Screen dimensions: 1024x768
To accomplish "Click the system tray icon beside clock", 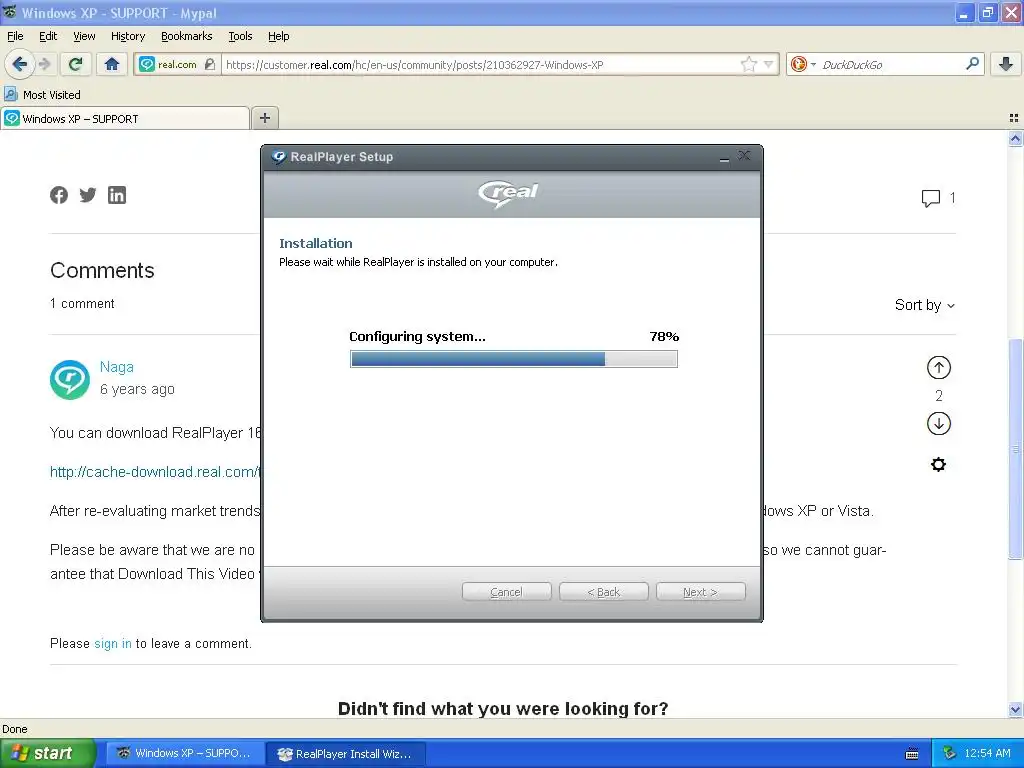I will tap(950, 753).
